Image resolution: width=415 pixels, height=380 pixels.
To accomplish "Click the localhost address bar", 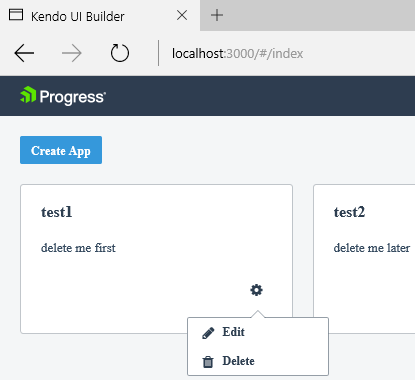I will pyautogui.click(x=237, y=53).
